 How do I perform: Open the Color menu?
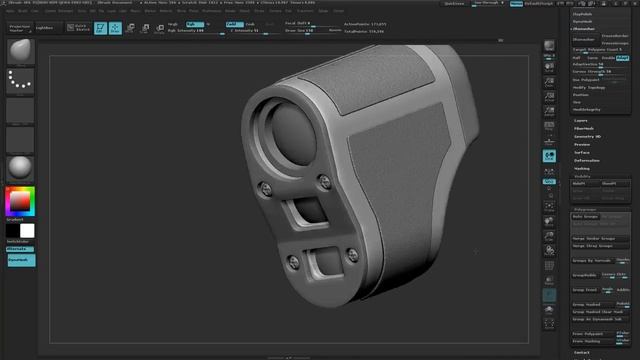(x=35, y=11)
